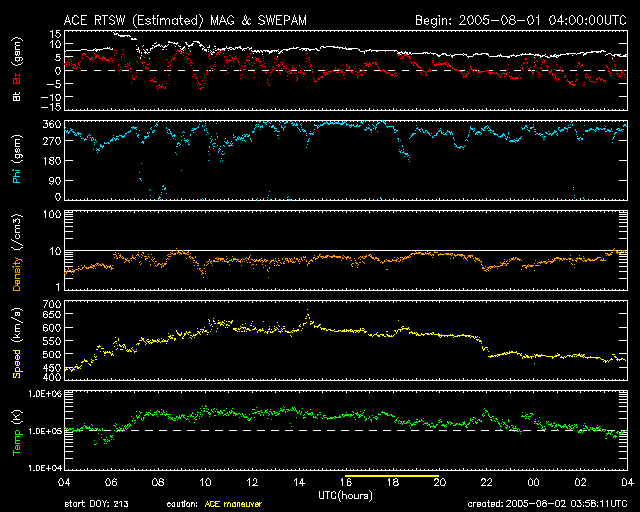Click the blue Phi (gsm) axis label
Viewport: 640px width, 512px height.
click(15, 160)
